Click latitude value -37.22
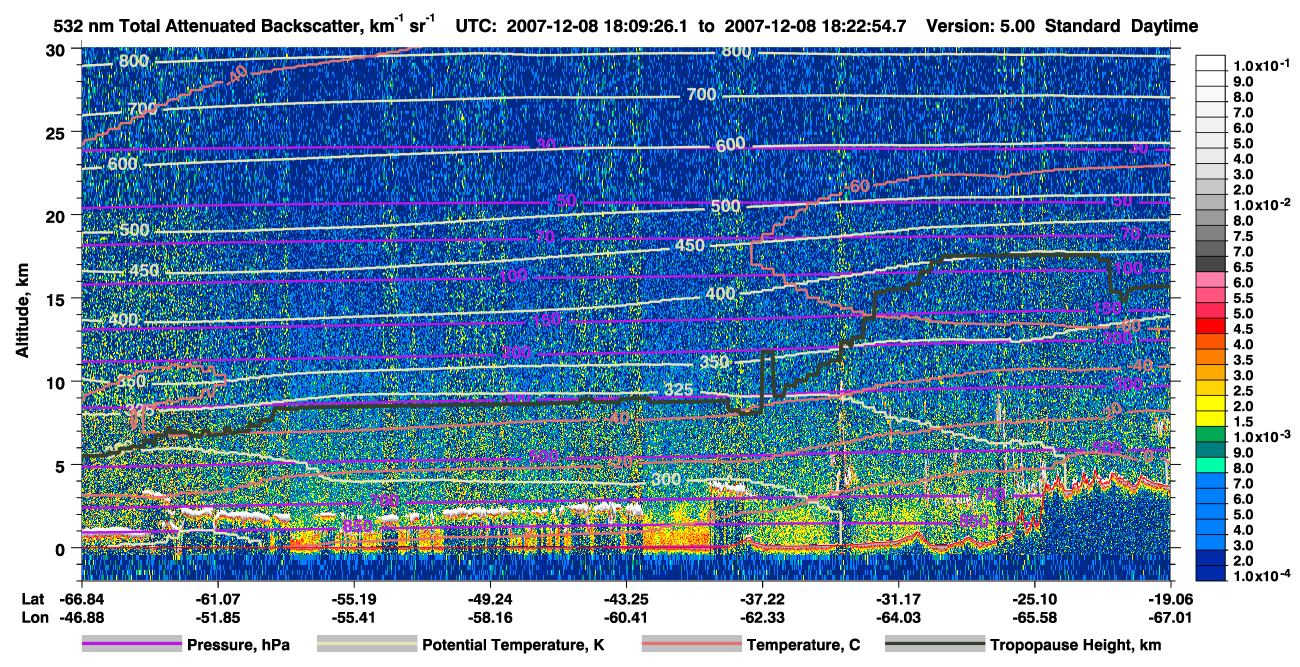 tap(763, 598)
